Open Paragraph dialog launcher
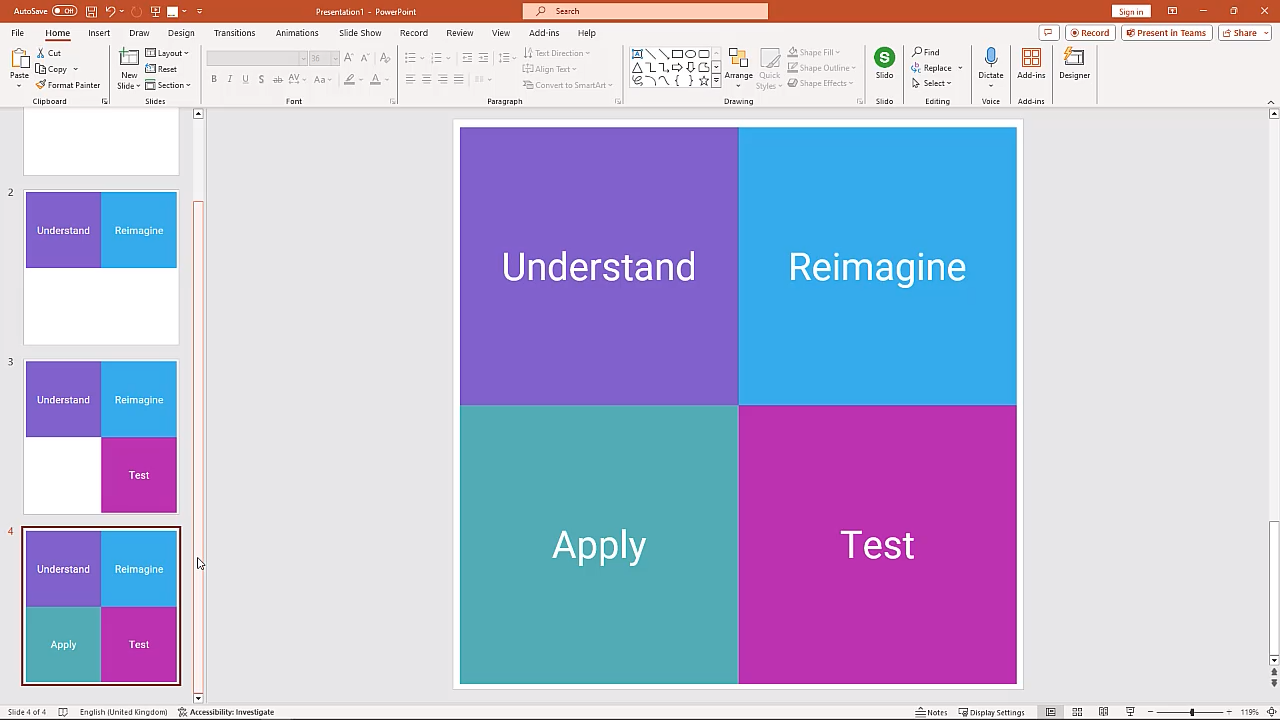The image size is (1280, 720). [x=618, y=101]
